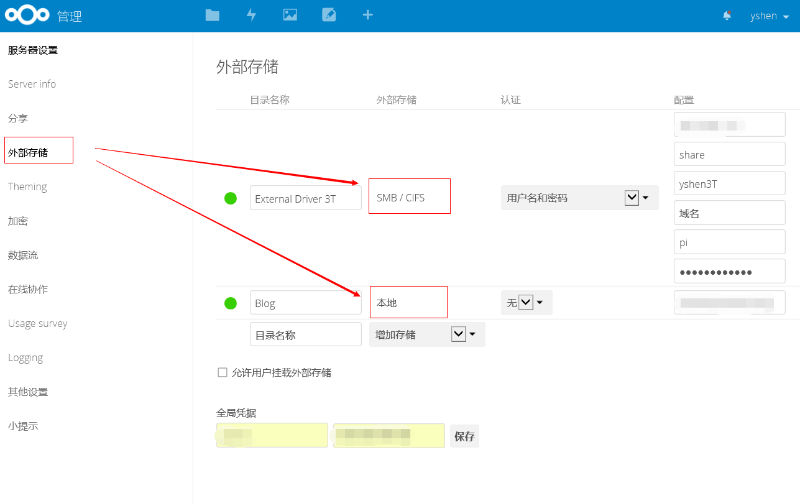
Task: Open the 增加存储 add storage dropdown
Action: [459, 334]
